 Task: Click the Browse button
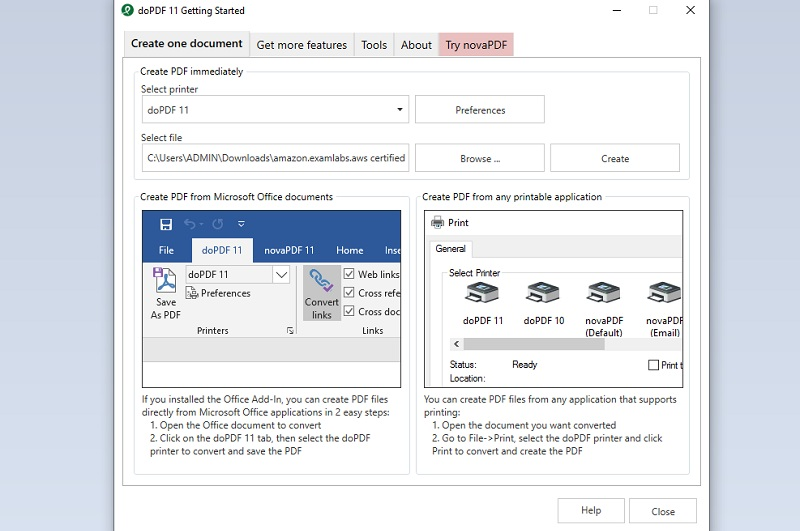[479, 158]
